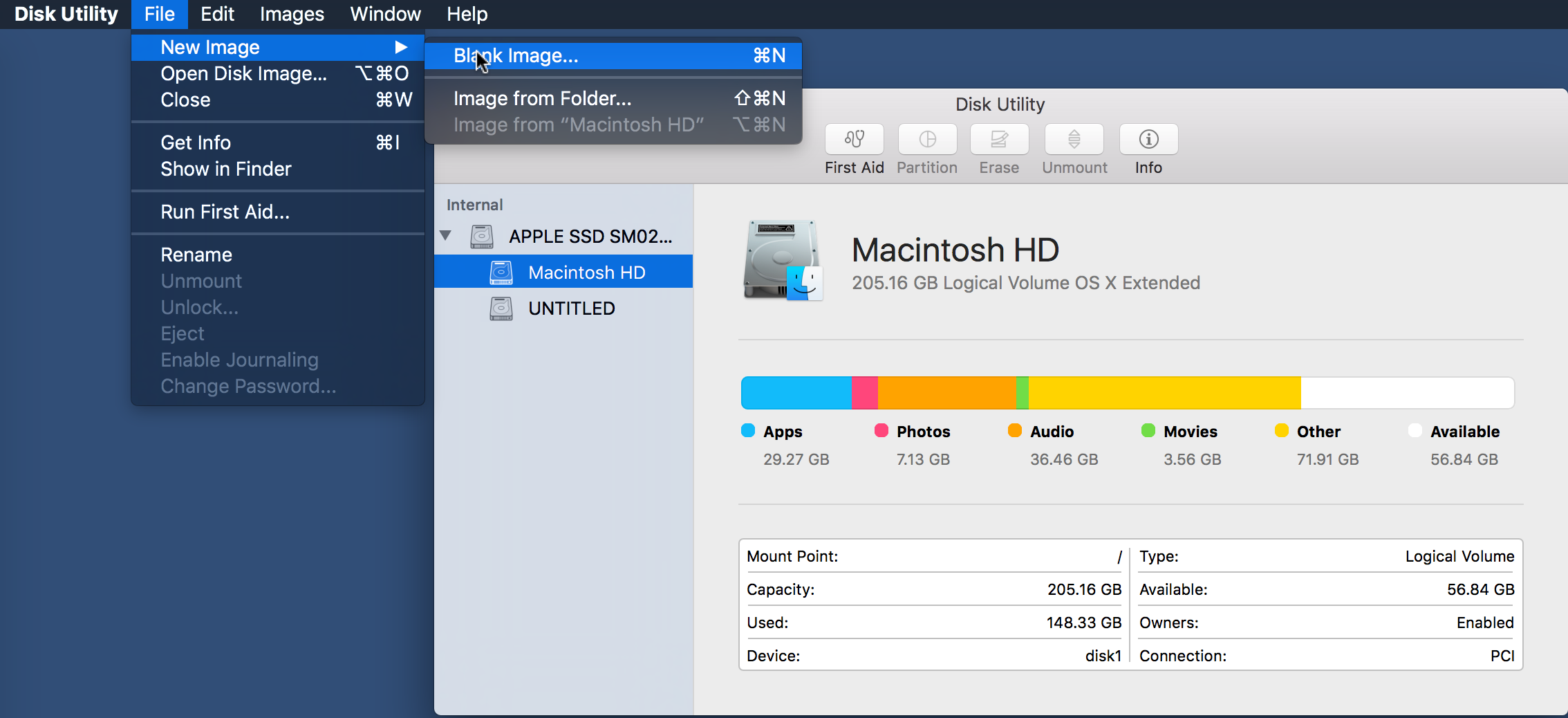Click the Movies legend color dot

[x=1148, y=430]
